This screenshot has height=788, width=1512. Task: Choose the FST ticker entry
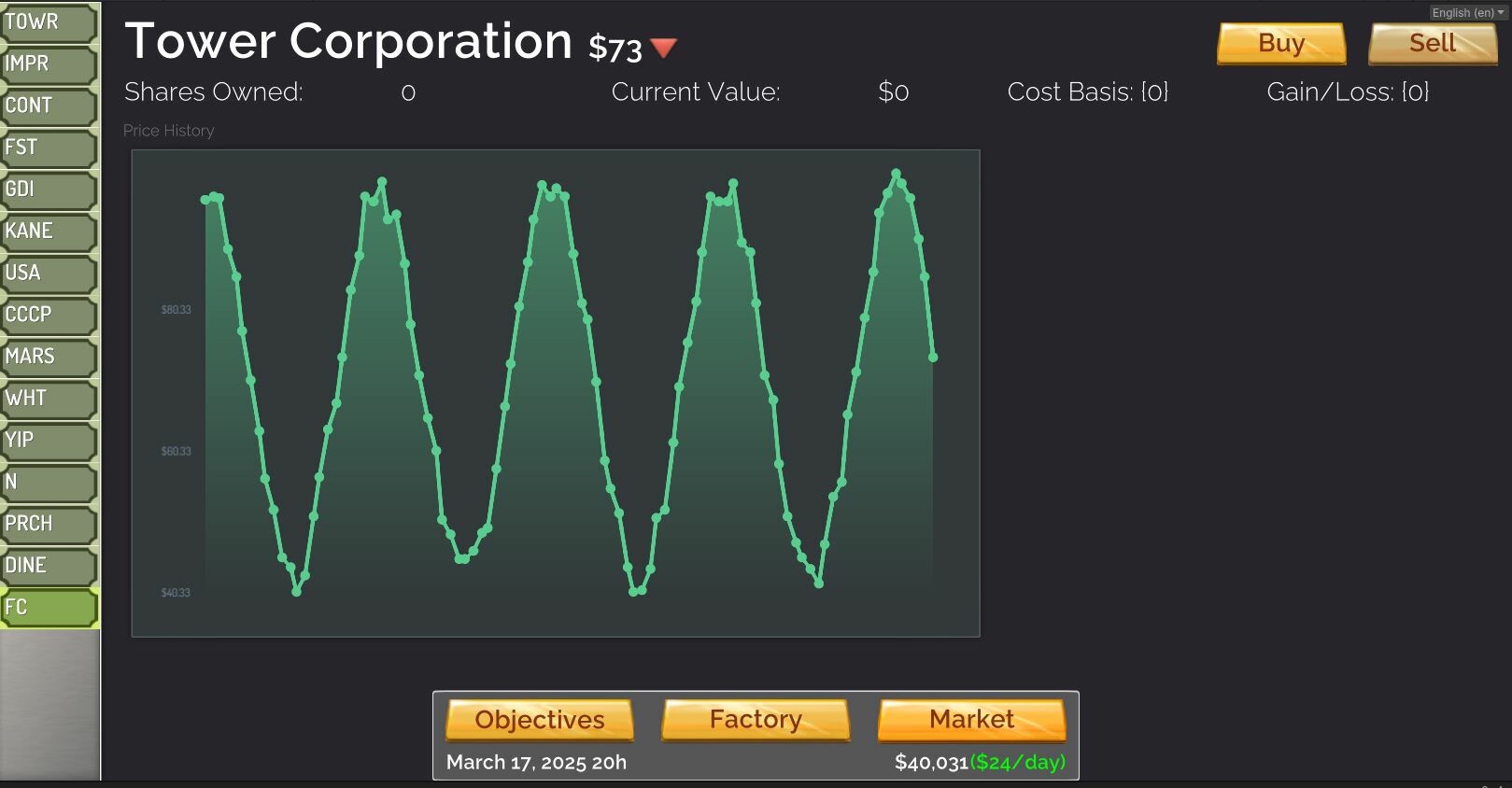point(49,148)
